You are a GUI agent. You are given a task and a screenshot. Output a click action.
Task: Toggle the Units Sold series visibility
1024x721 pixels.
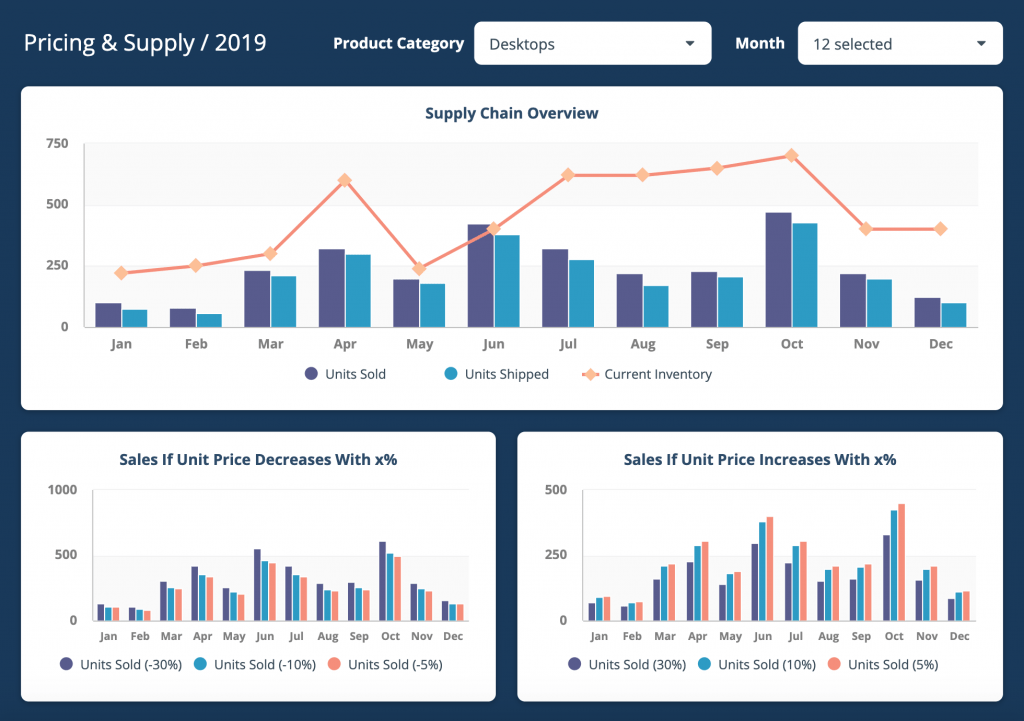pos(345,374)
